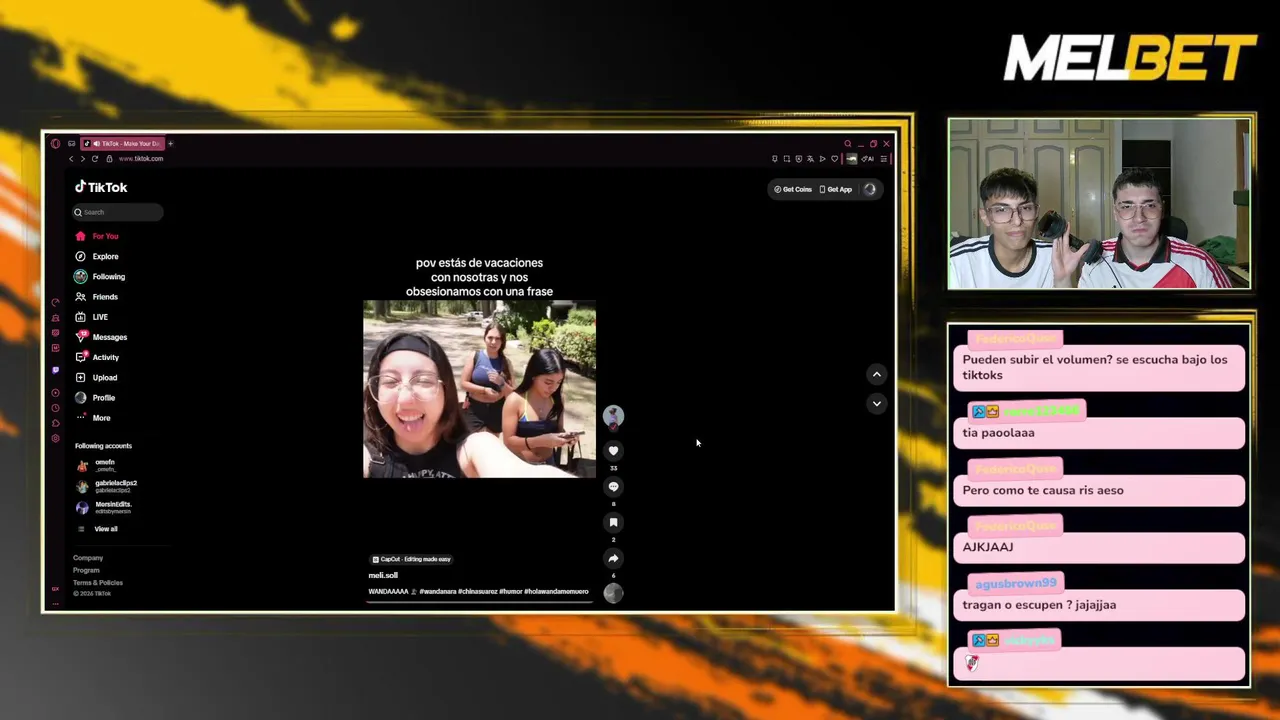Expand the Program footer section

(x=86, y=570)
